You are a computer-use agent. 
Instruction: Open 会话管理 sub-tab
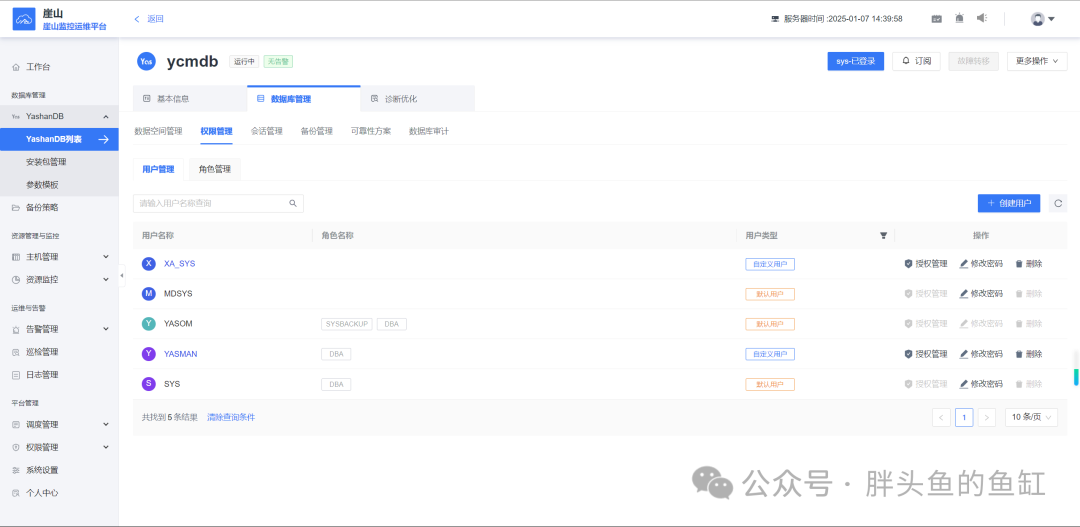(x=267, y=131)
